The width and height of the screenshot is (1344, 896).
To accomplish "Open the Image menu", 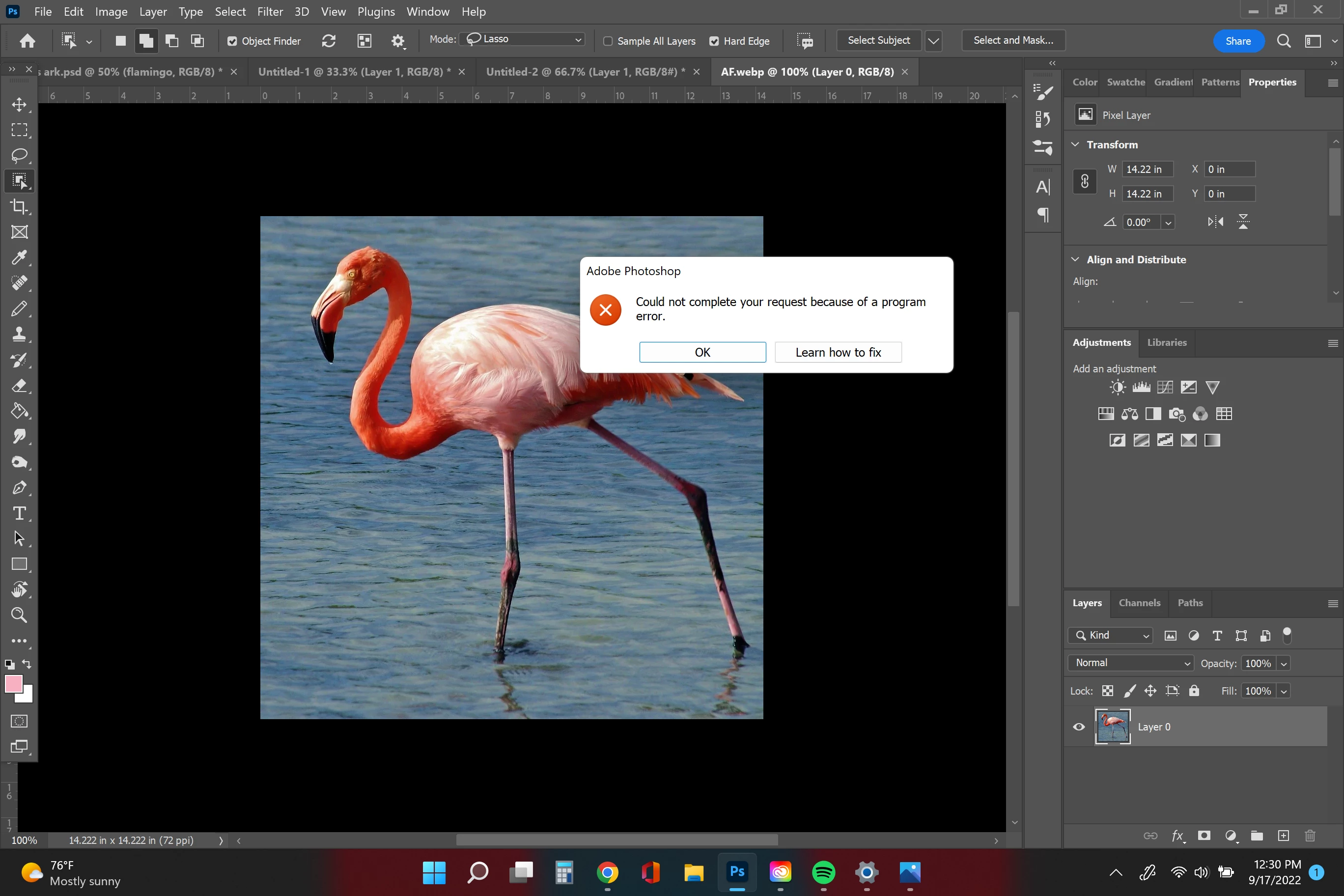I will [111, 11].
